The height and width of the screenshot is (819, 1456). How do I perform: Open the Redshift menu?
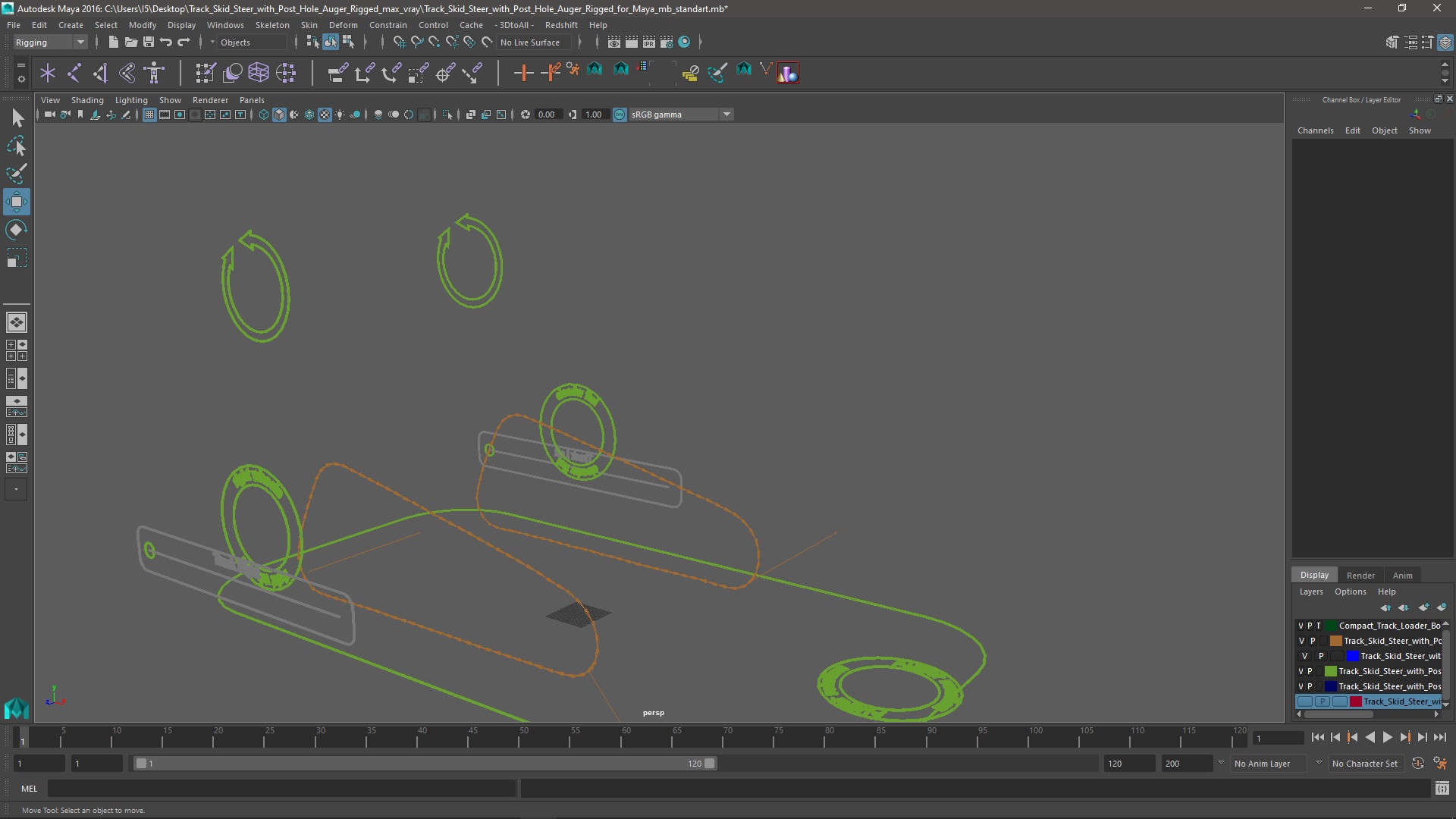click(x=561, y=25)
